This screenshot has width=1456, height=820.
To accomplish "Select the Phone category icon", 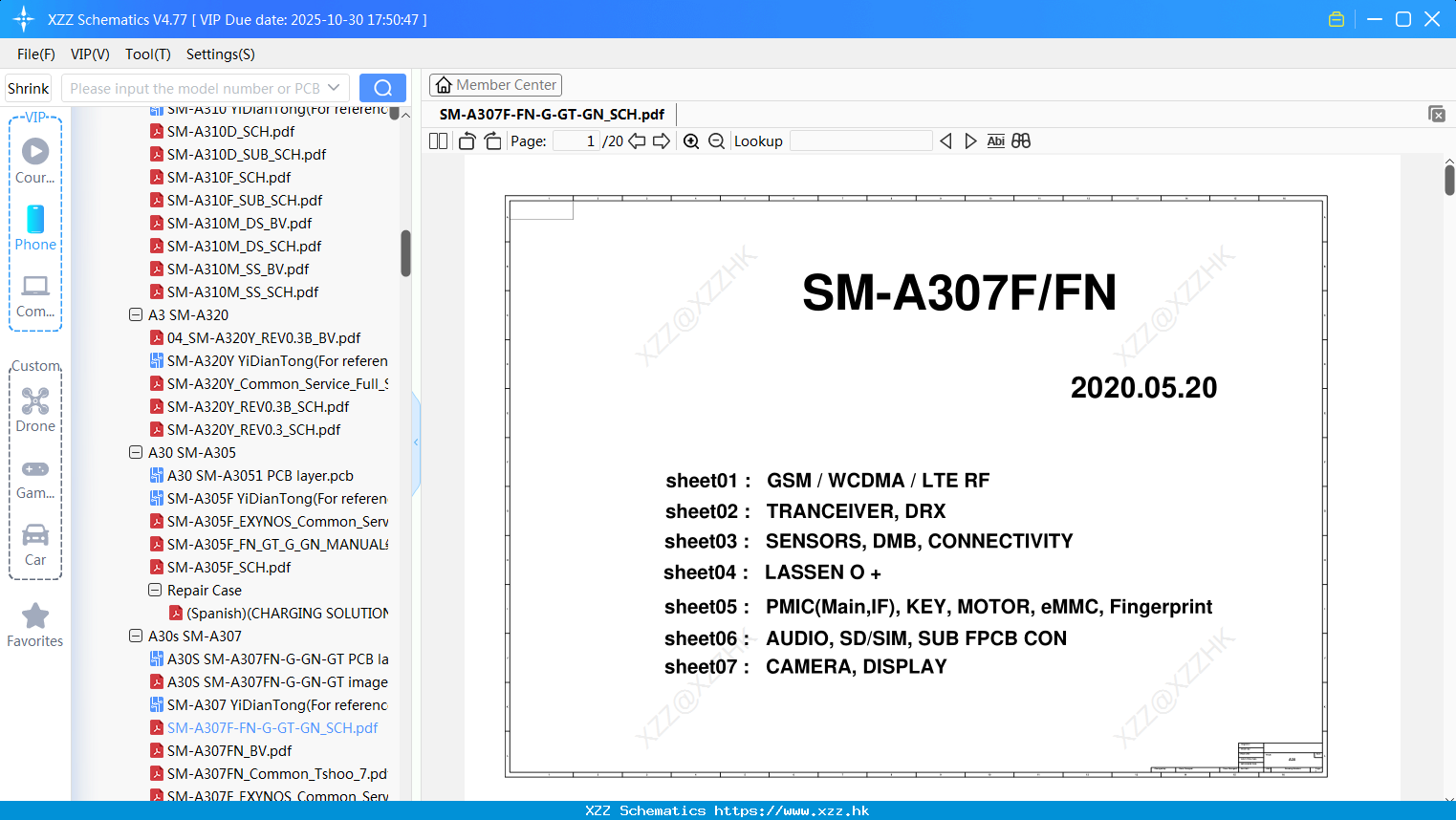I will (x=35, y=228).
